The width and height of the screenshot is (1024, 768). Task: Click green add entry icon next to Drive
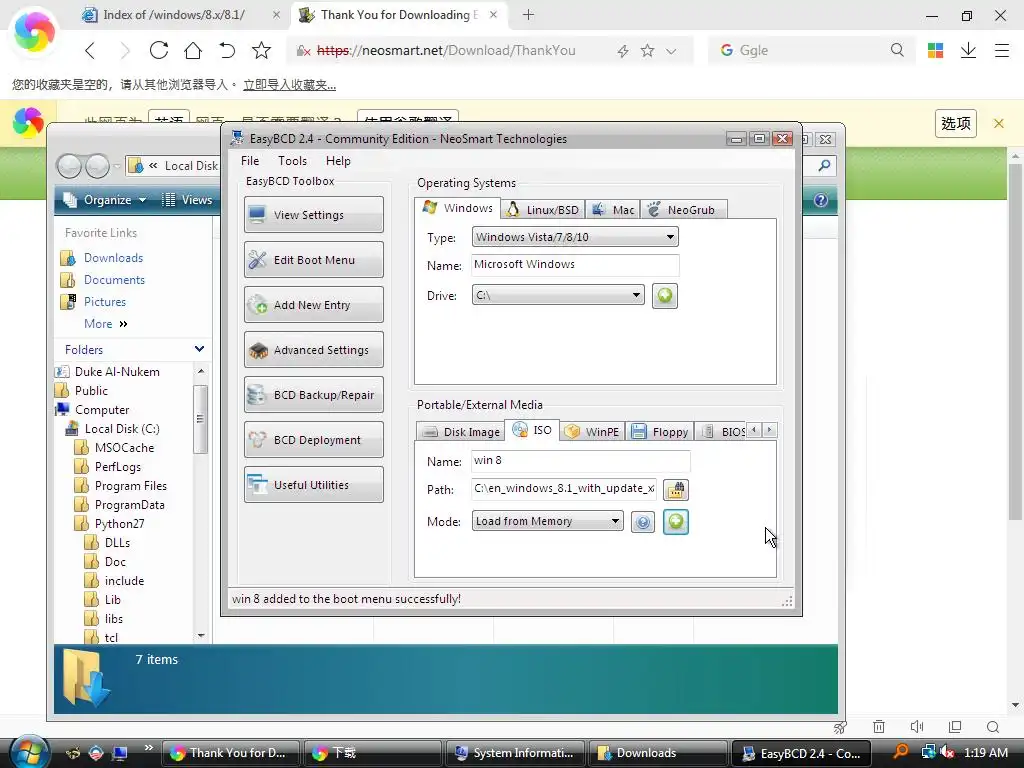tap(665, 296)
